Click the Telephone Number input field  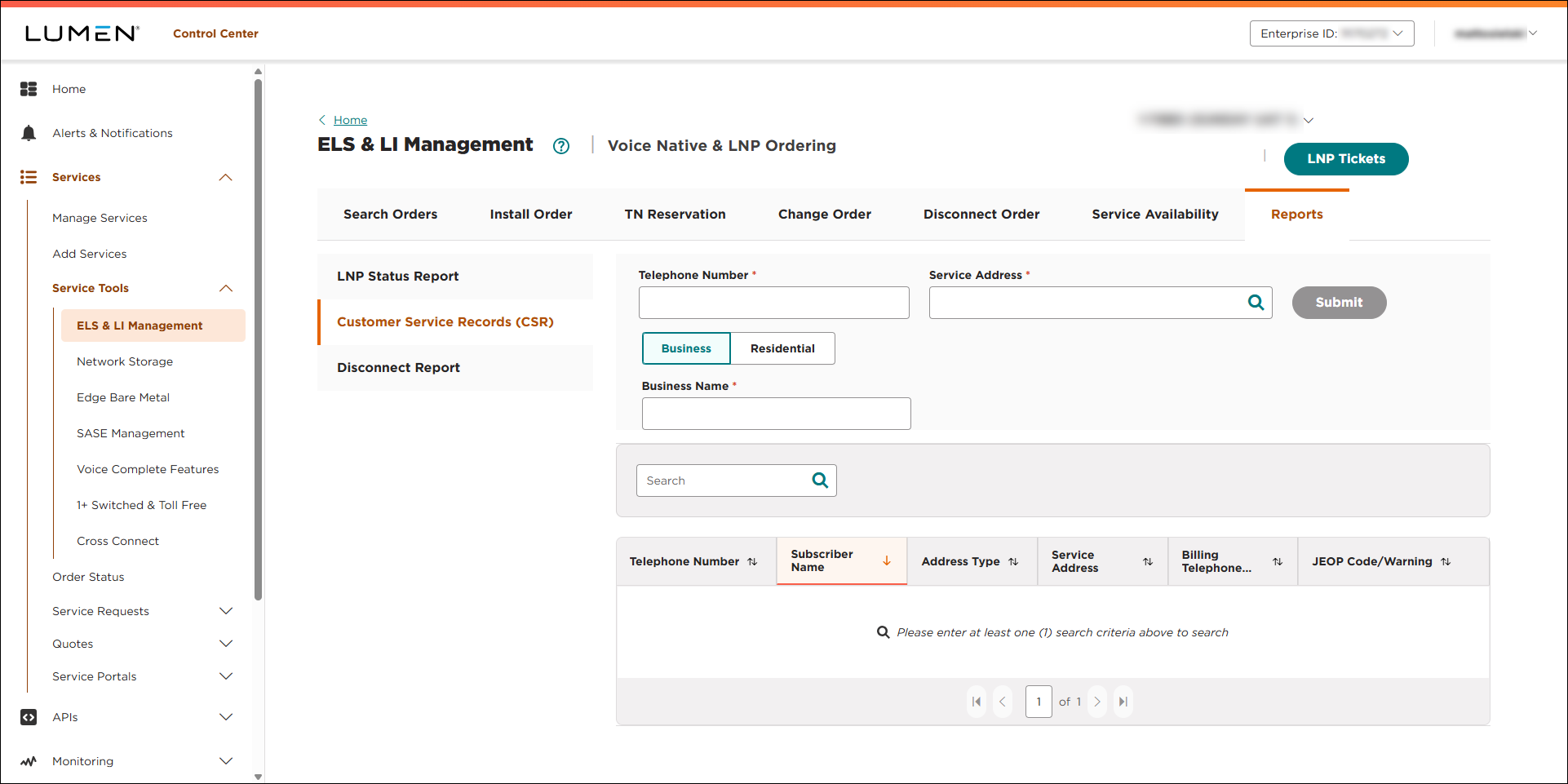(x=773, y=302)
